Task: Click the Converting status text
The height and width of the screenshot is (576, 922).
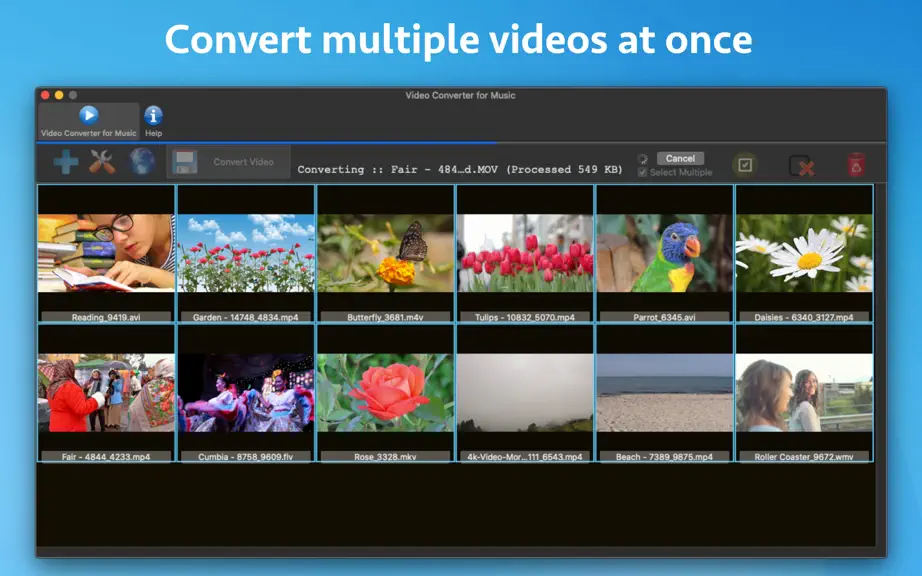Action: click(460, 169)
